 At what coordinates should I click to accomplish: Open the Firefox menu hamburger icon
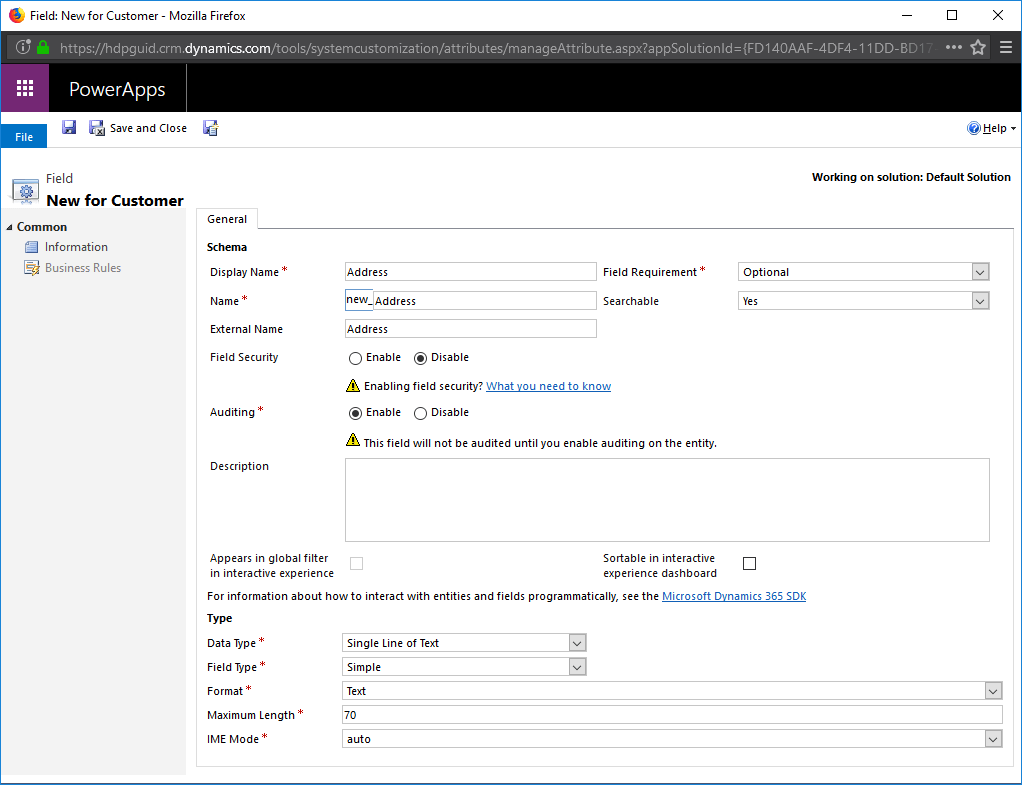coord(1006,46)
